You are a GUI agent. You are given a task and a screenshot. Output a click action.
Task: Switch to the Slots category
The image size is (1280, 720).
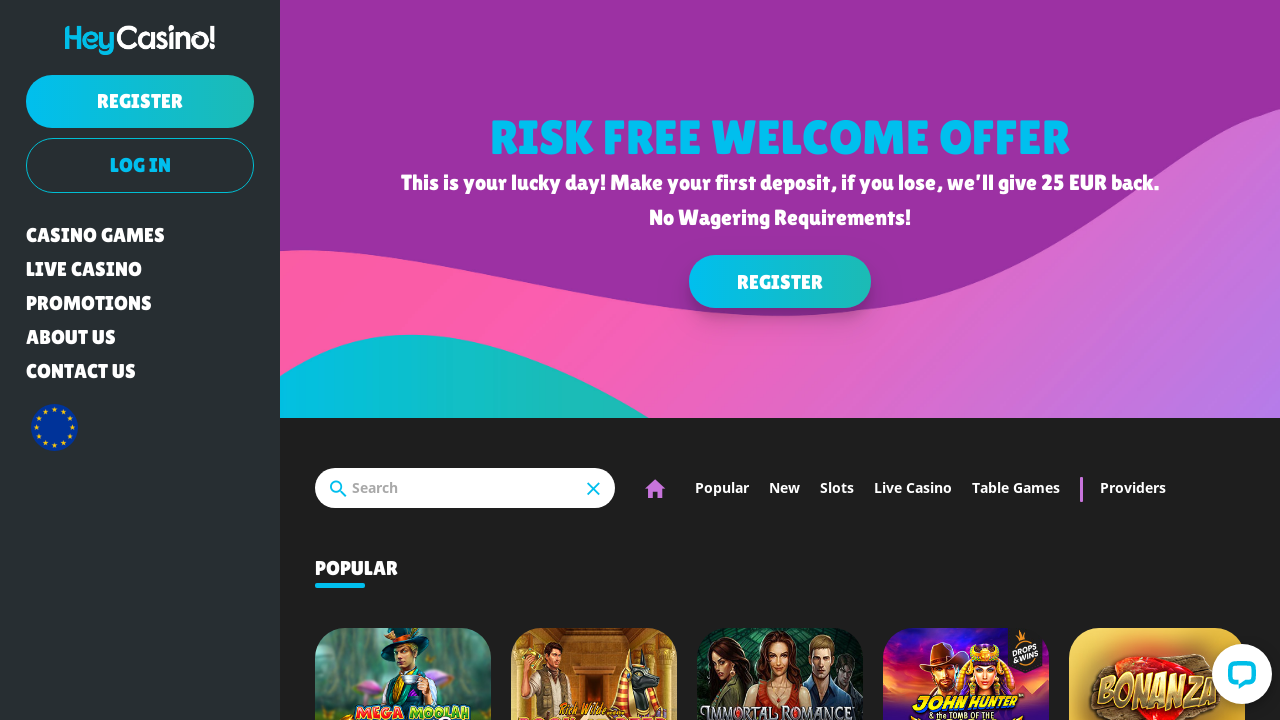(837, 488)
